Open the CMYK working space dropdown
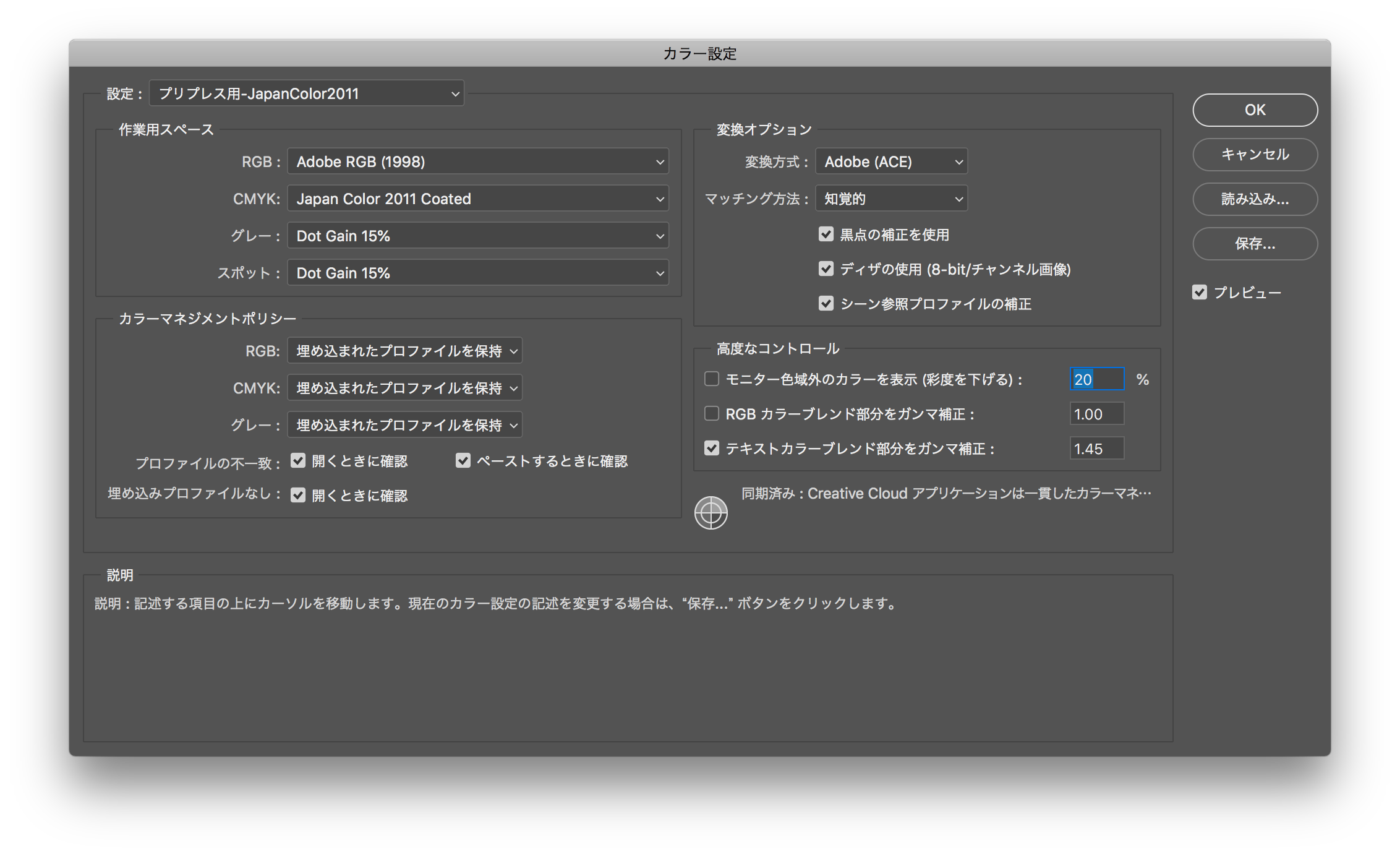 [x=478, y=199]
